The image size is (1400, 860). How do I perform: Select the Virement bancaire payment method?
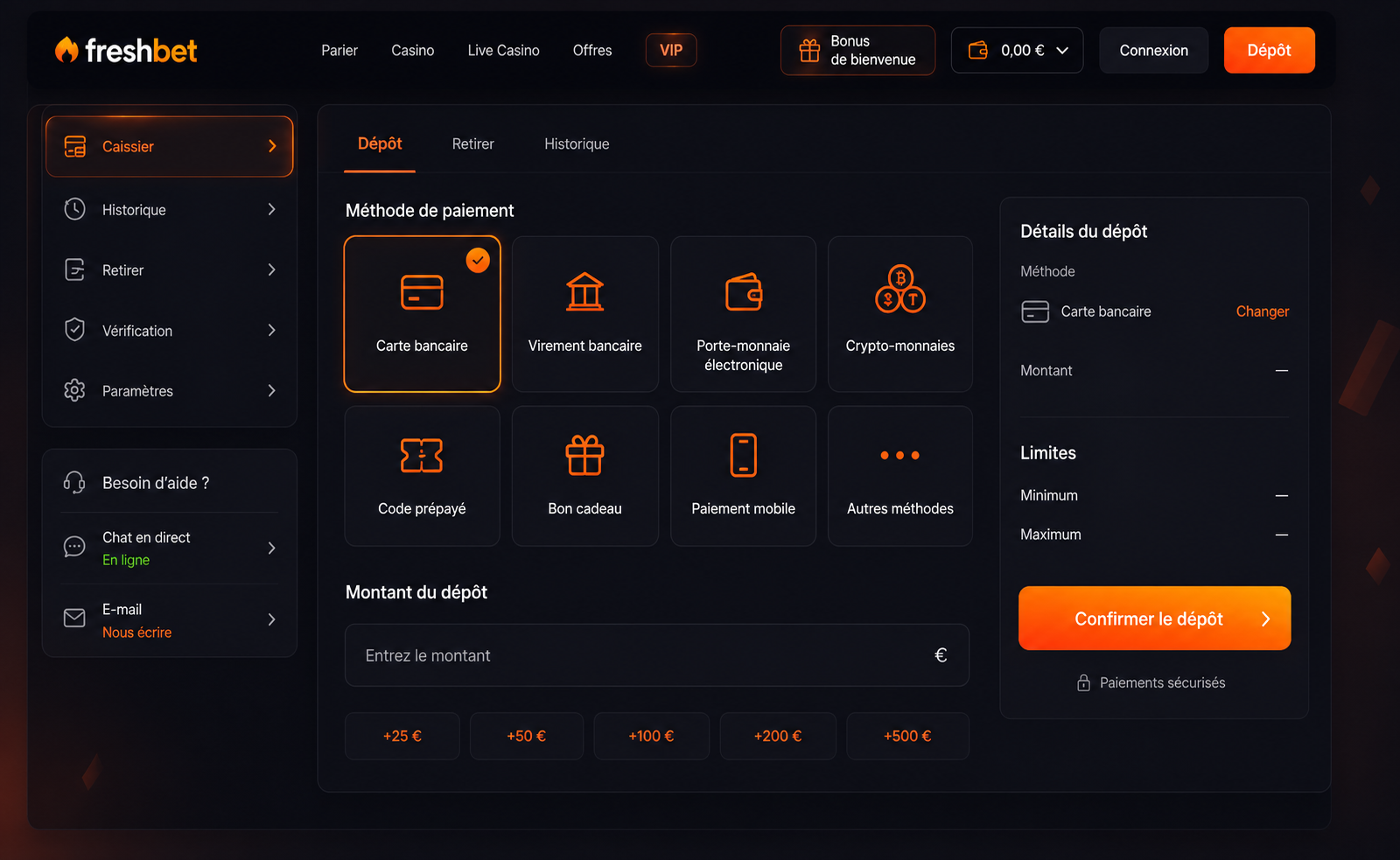[584, 314]
